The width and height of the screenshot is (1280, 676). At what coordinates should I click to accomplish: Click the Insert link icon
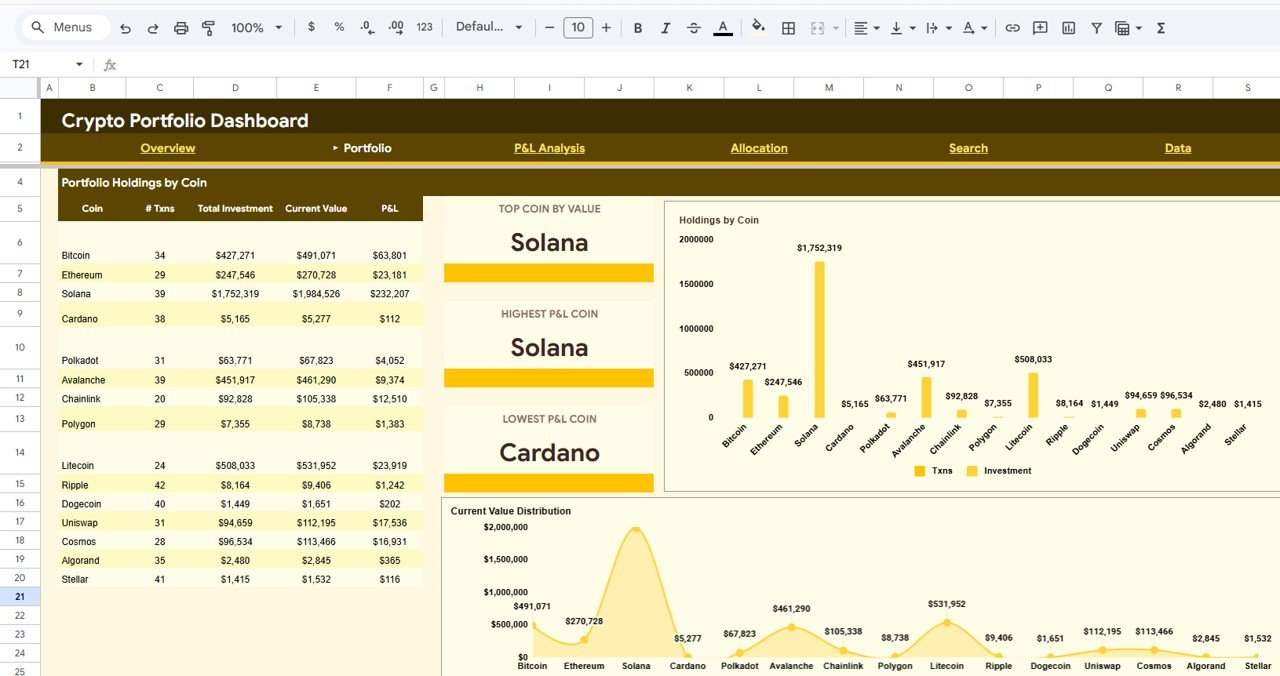click(1014, 27)
